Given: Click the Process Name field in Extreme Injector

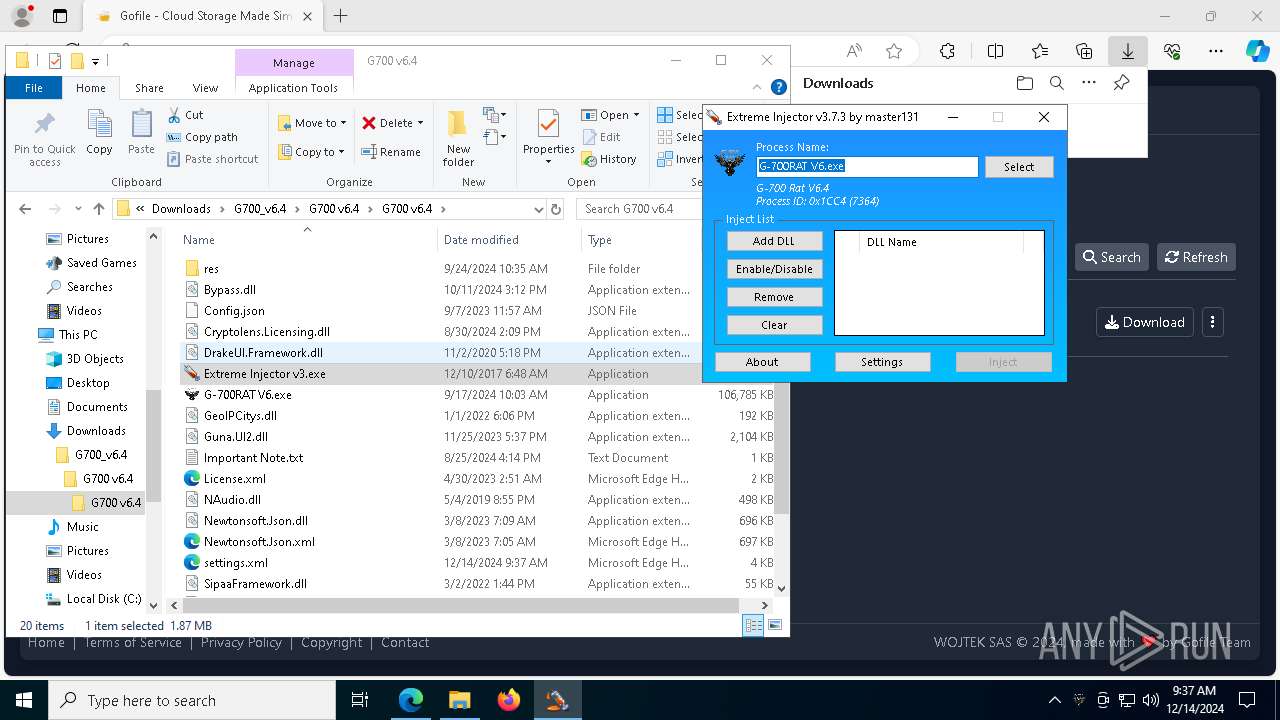Looking at the screenshot, I should click(x=867, y=167).
